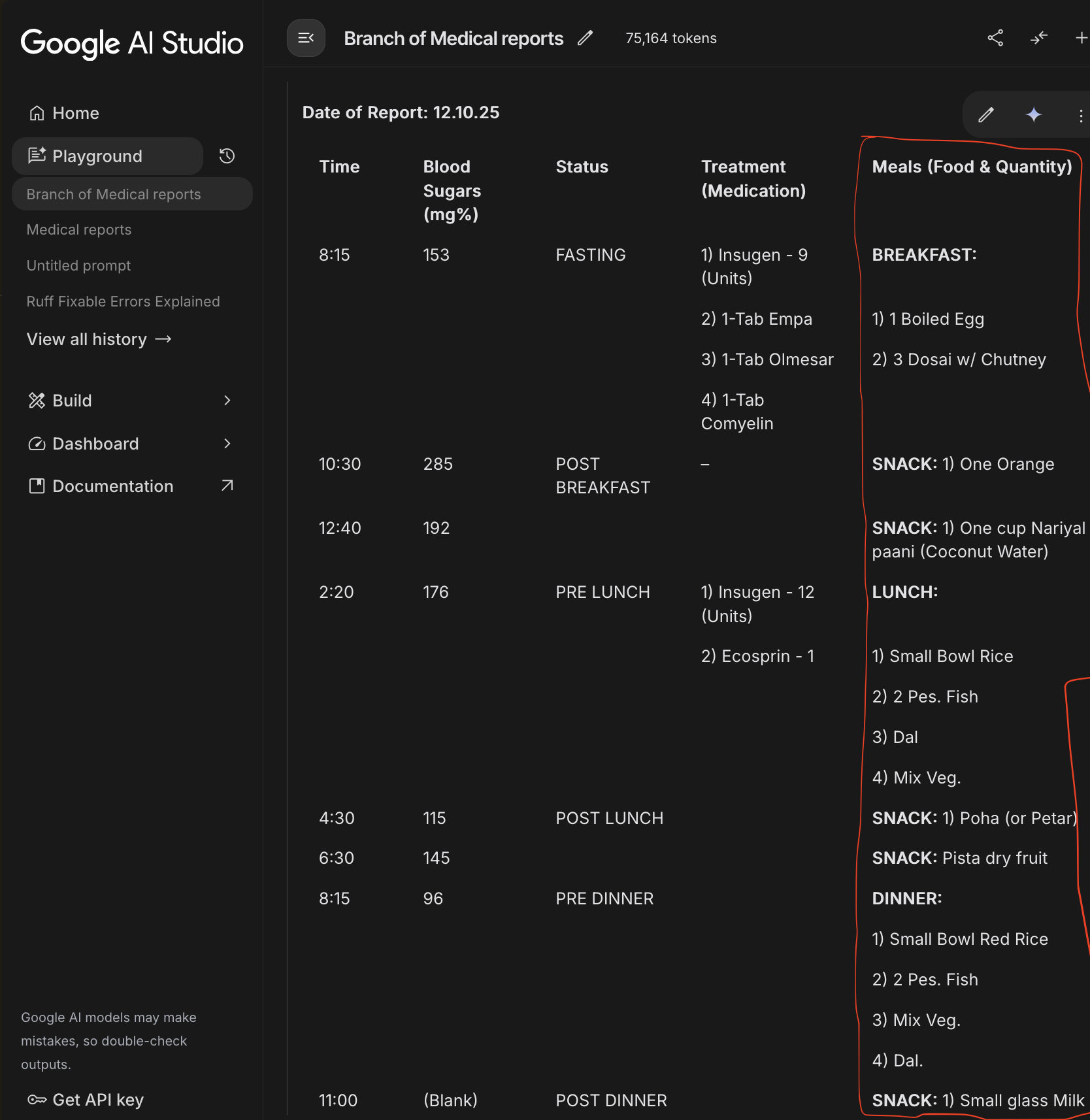The width and height of the screenshot is (1090, 1120).
Task: Open the three-dot more options menu
Action: tap(1080, 116)
